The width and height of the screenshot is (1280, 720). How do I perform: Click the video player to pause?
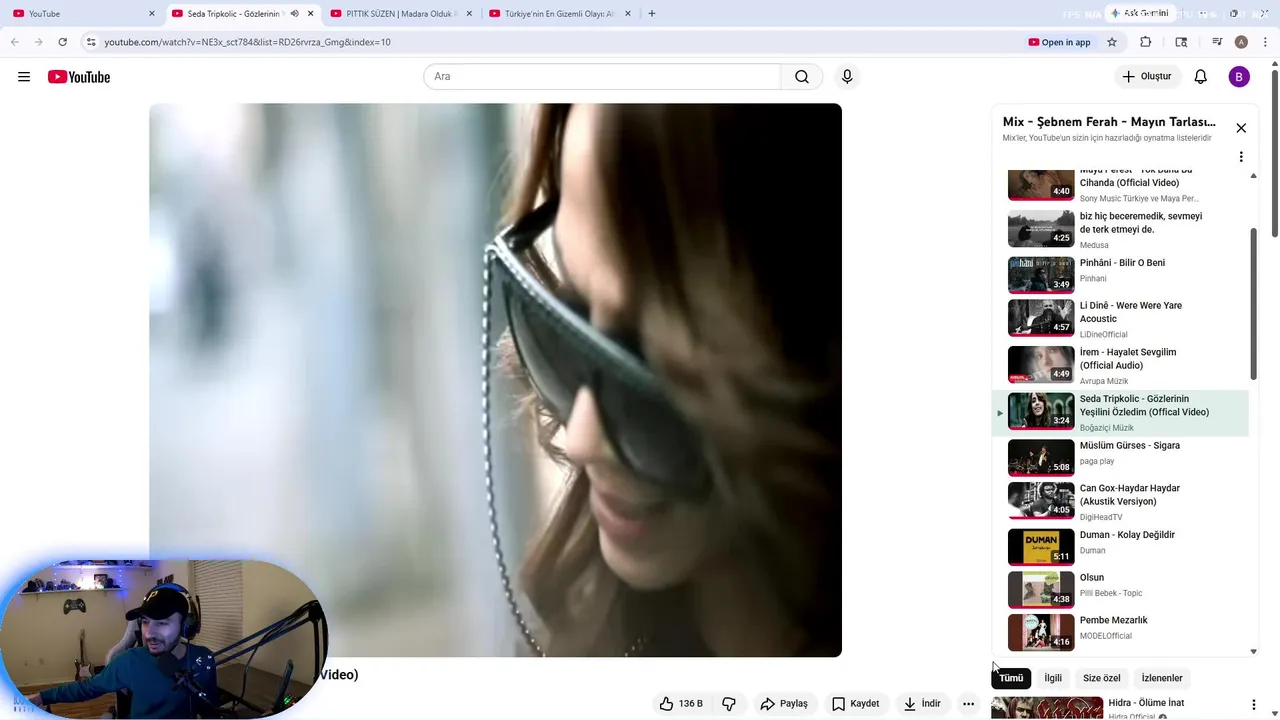[x=495, y=380]
